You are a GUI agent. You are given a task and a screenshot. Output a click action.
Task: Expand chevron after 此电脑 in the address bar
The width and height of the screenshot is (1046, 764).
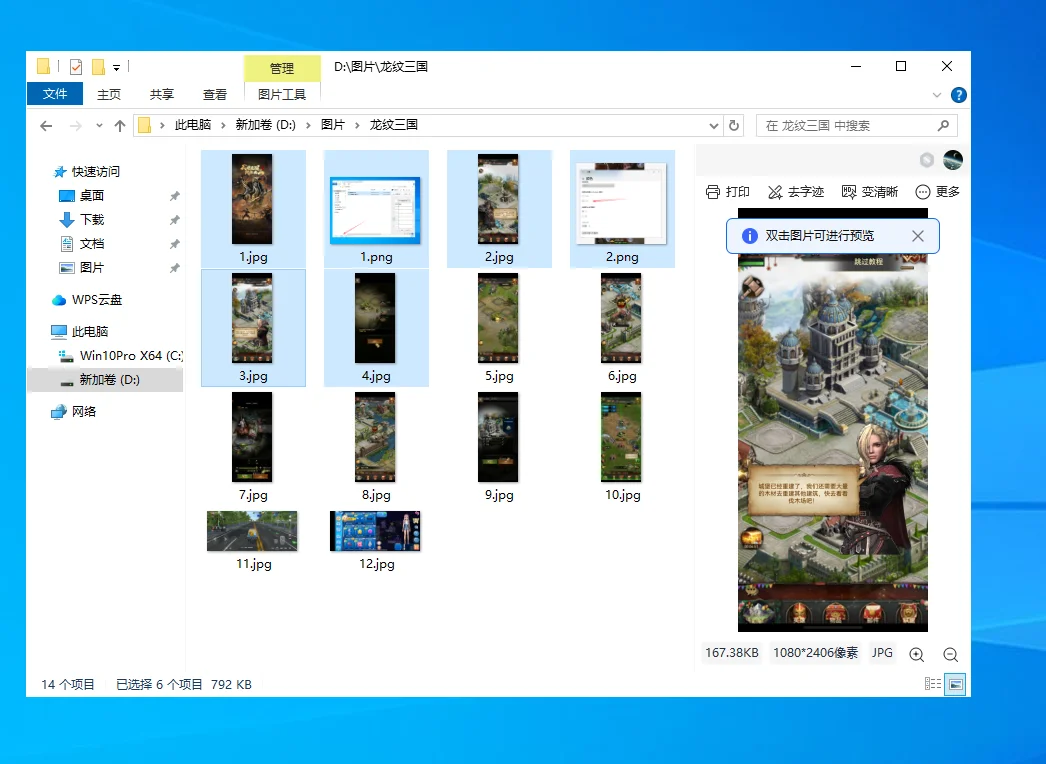pyautogui.click(x=223, y=125)
